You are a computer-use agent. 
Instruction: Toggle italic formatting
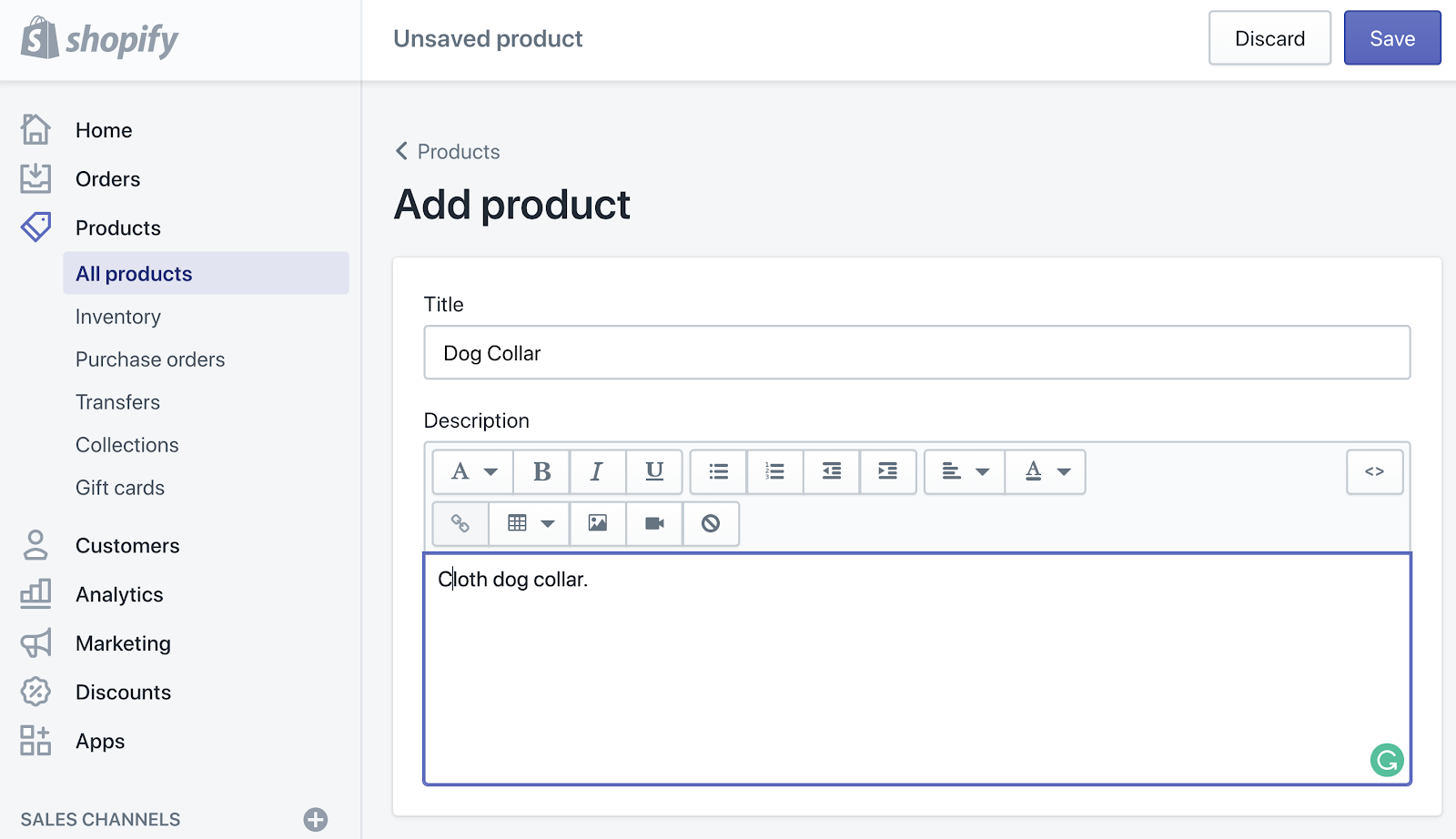point(598,471)
